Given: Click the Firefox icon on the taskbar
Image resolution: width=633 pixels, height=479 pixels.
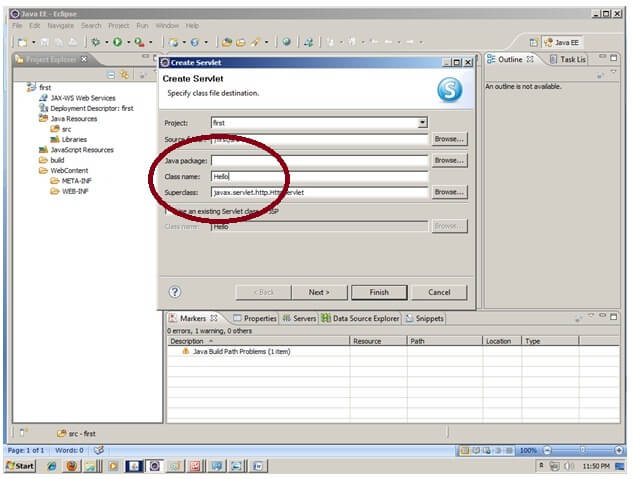Looking at the screenshot, I should click(72, 466).
